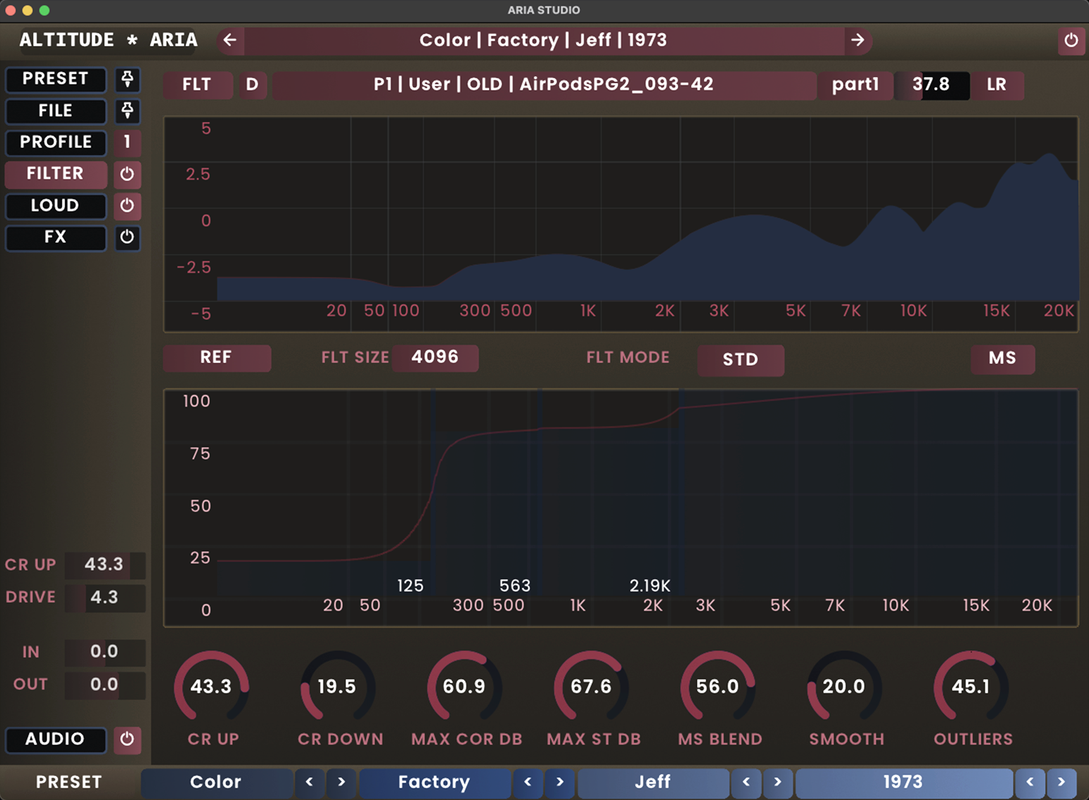The image size is (1089, 800).
Task: Click the CR DOWN knob
Action: click(x=338, y=688)
